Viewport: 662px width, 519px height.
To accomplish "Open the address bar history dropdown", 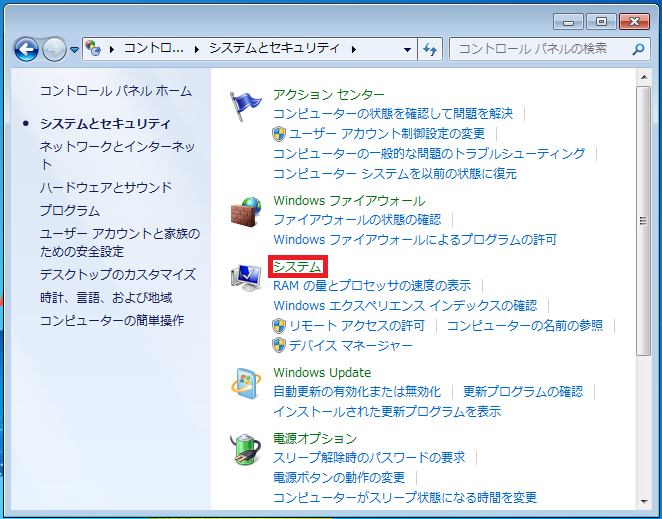I will point(407,49).
